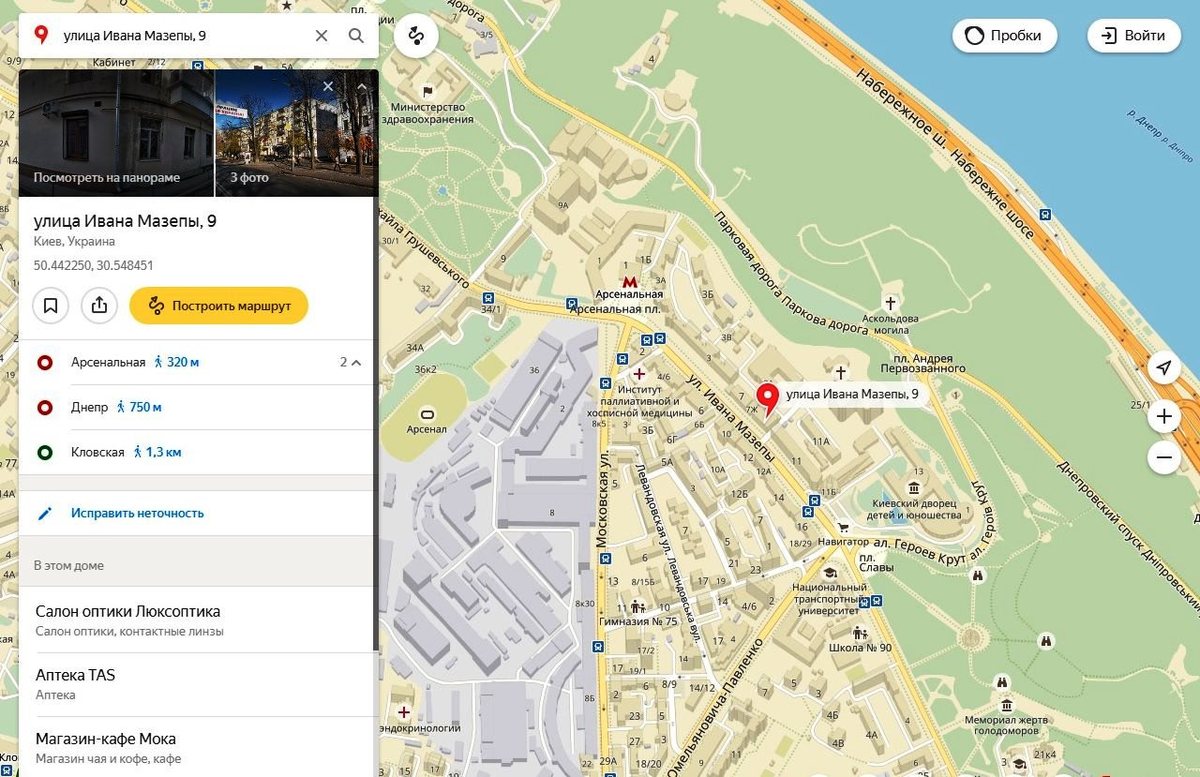
Task: Open Исправить неточность link
Action: (x=137, y=513)
